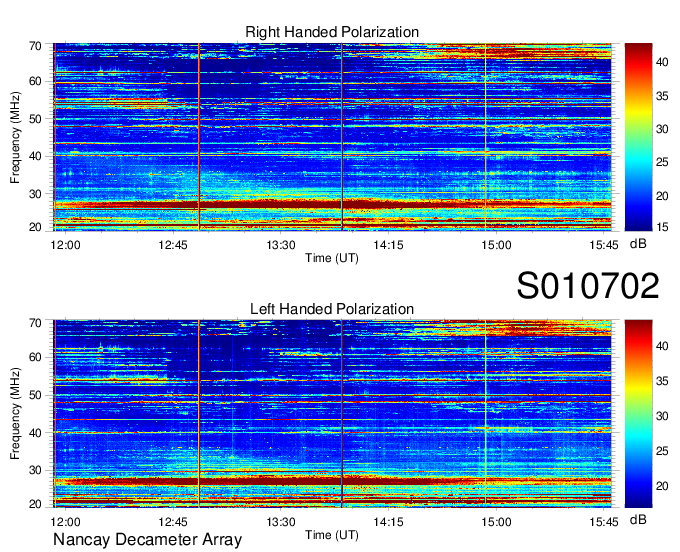Click the Right Handed Polarization spectrogram image
This screenshot has width=680, height=552.
pos(332,137)
